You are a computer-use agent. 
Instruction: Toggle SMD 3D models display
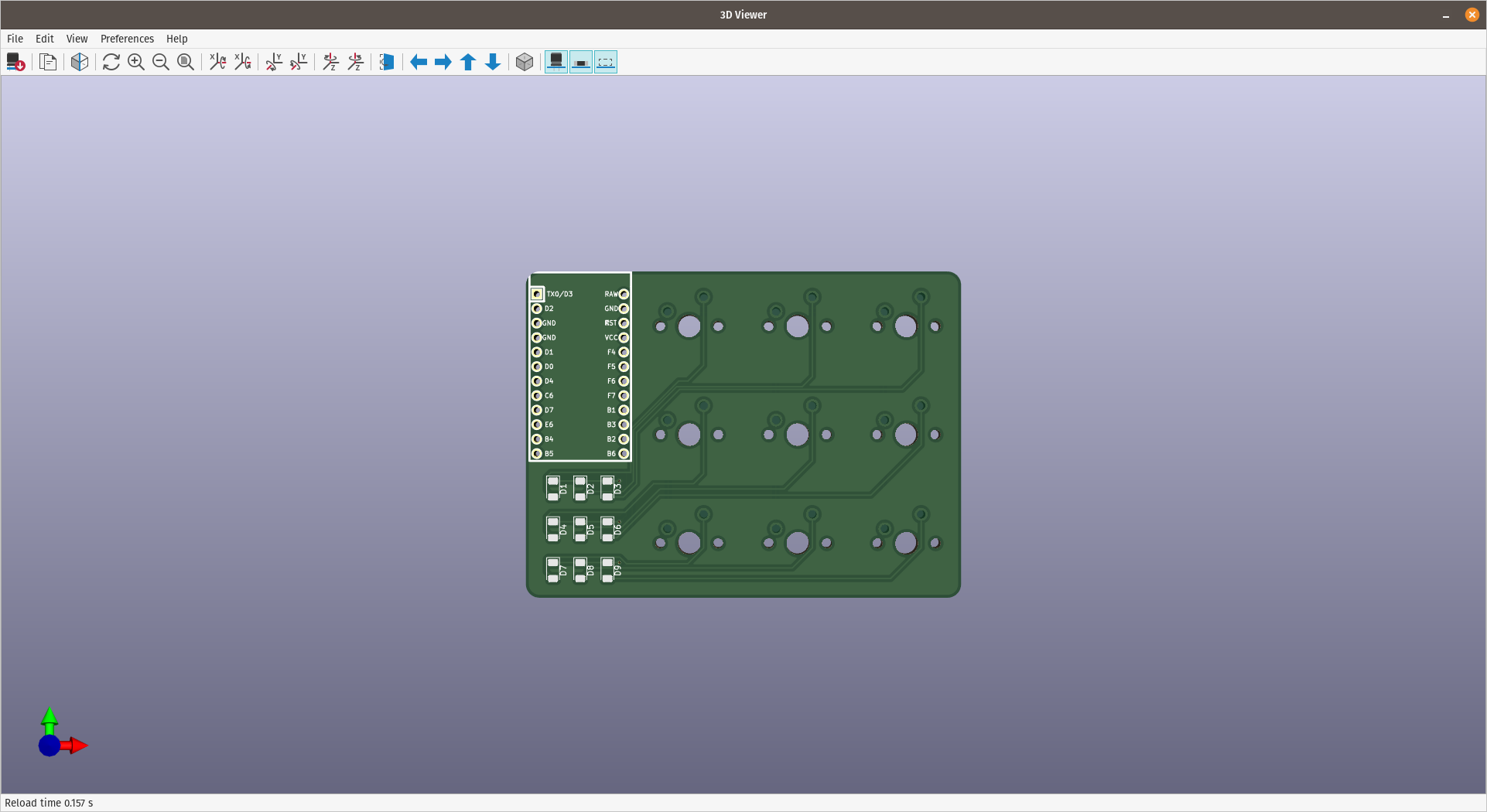click(581, 62)
